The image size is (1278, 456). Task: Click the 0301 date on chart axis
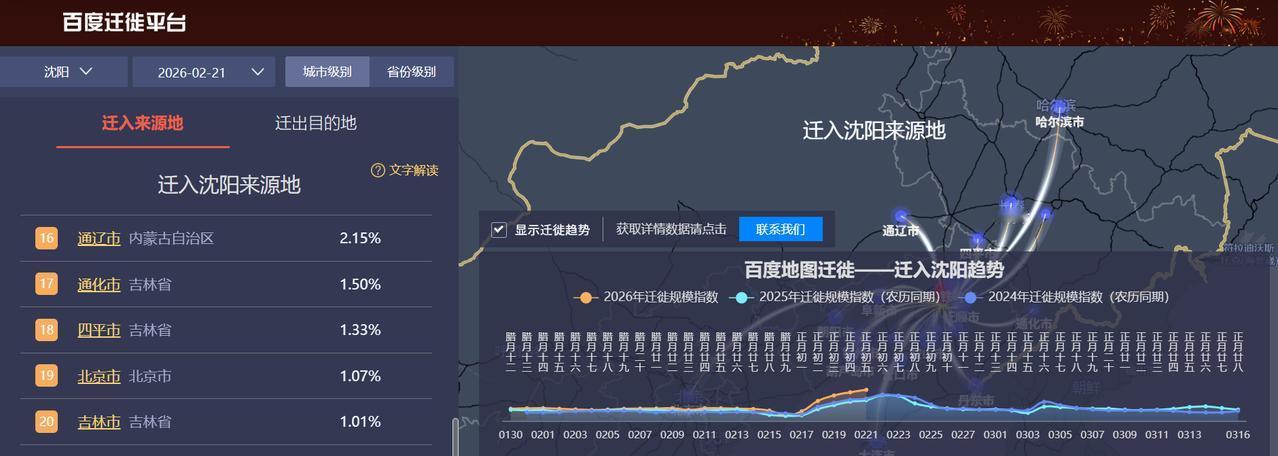995,434
